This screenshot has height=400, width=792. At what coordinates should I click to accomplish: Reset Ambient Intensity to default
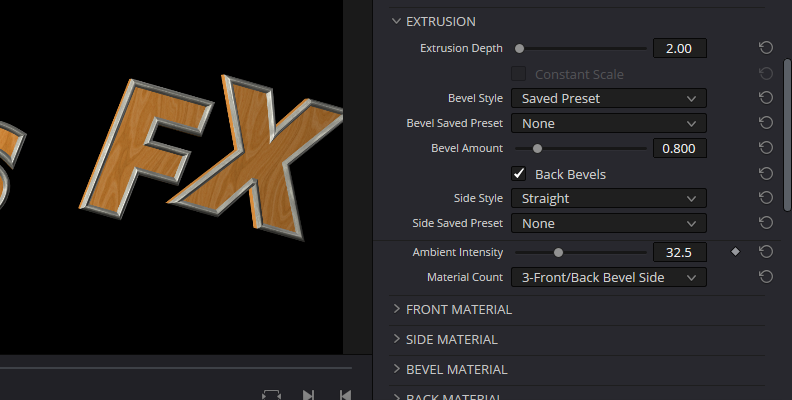click(x=765, y=252)
